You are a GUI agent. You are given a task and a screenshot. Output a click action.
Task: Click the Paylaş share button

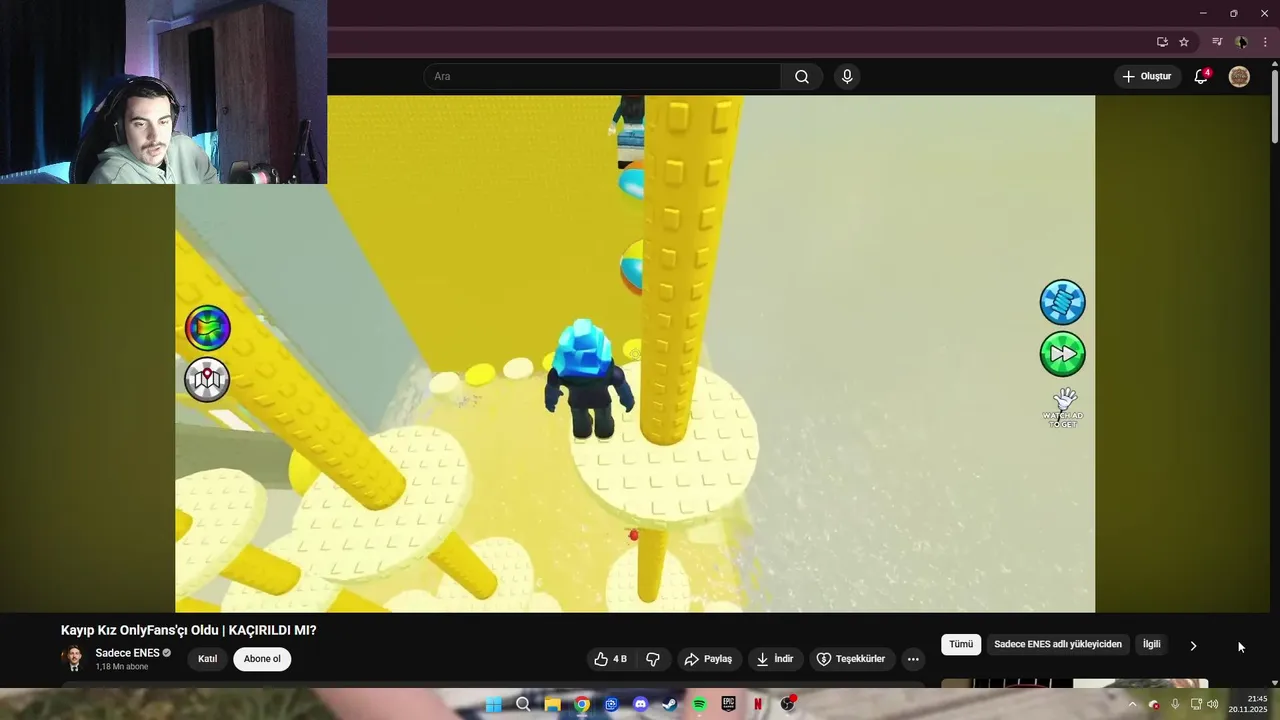(x=708, y=659)
